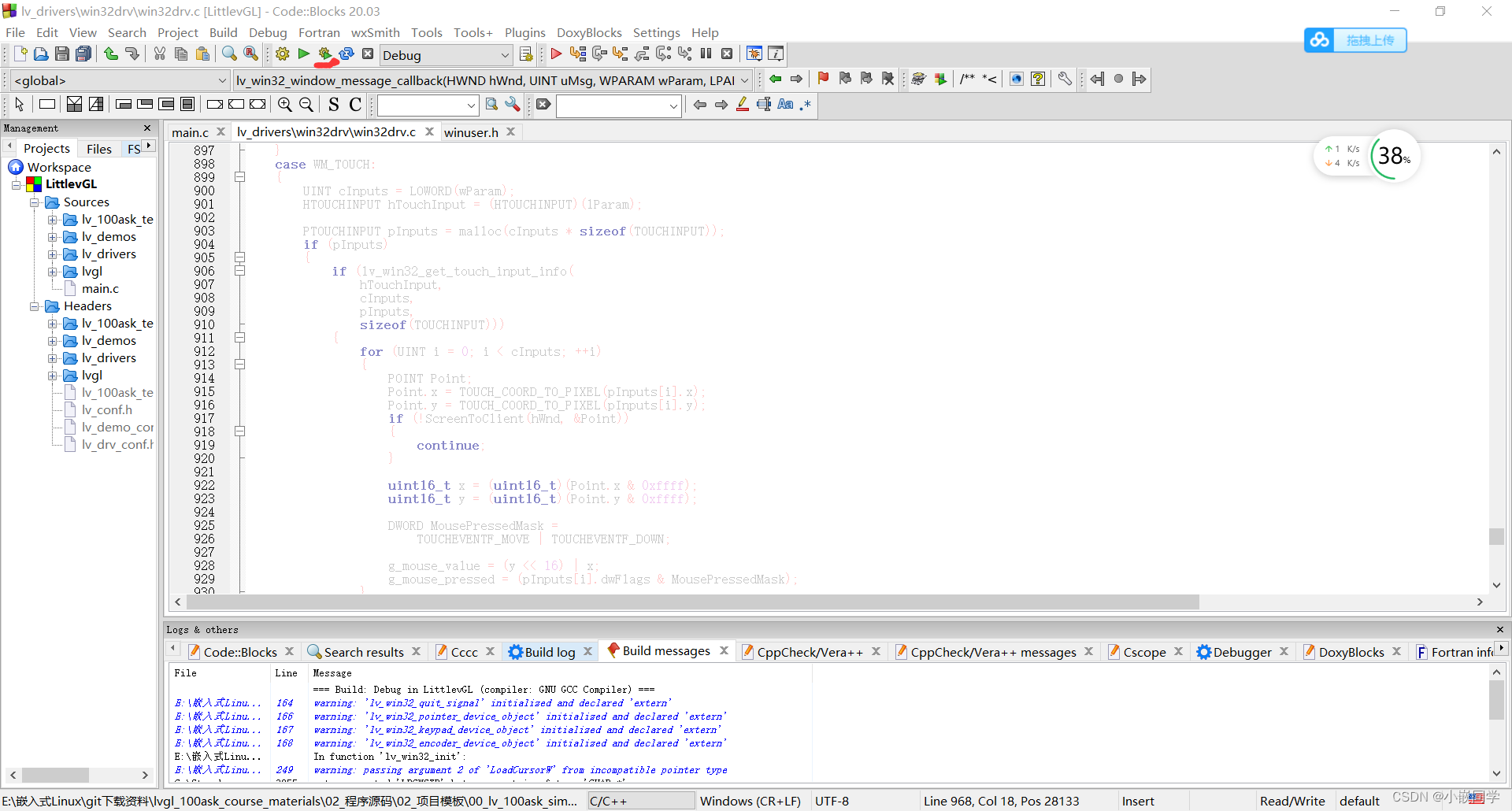Insert a DoxyBlocks block comment
The image size is (1512, 811).
click(968, 79)
